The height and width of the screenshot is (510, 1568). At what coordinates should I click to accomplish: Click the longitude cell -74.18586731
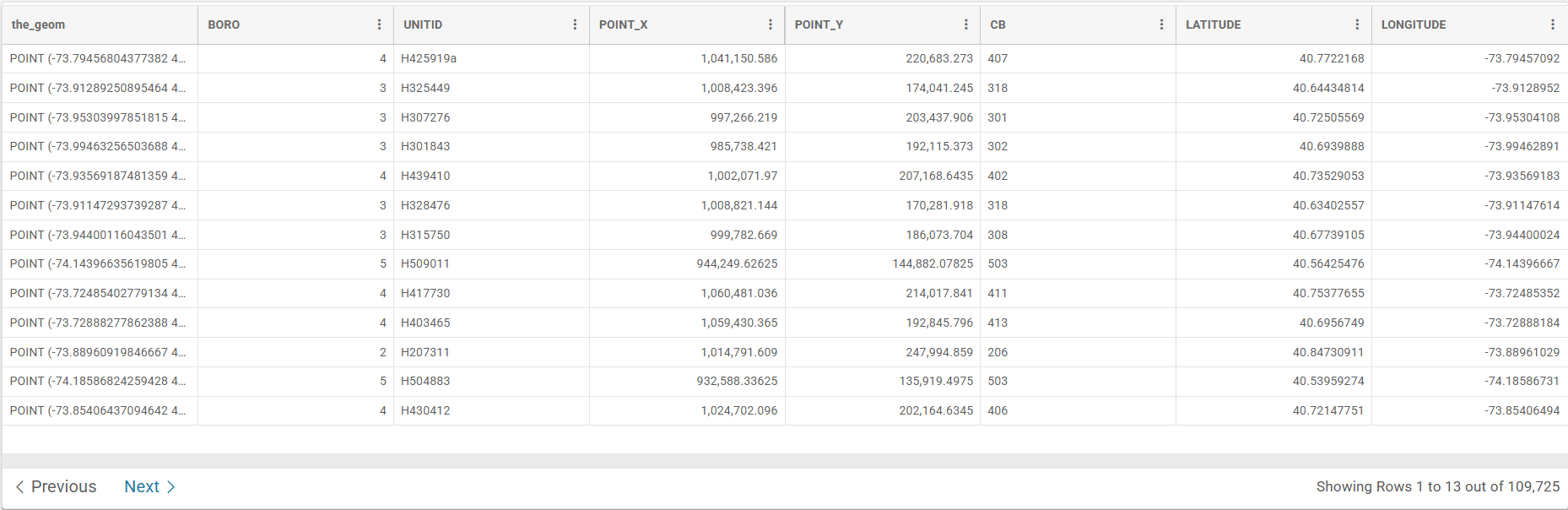pos(1522,381)
